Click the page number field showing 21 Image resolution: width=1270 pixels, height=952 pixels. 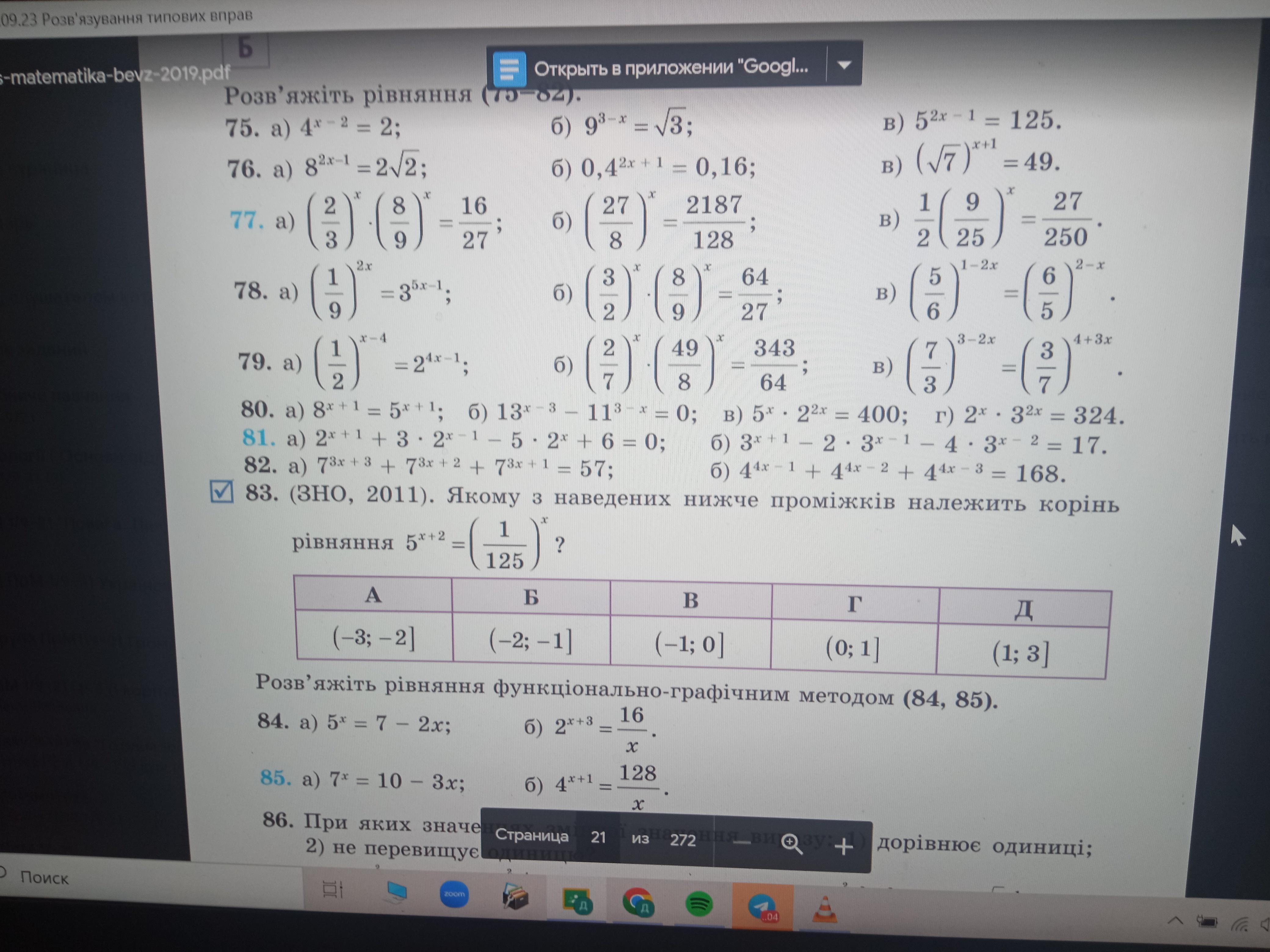point(598,837)
